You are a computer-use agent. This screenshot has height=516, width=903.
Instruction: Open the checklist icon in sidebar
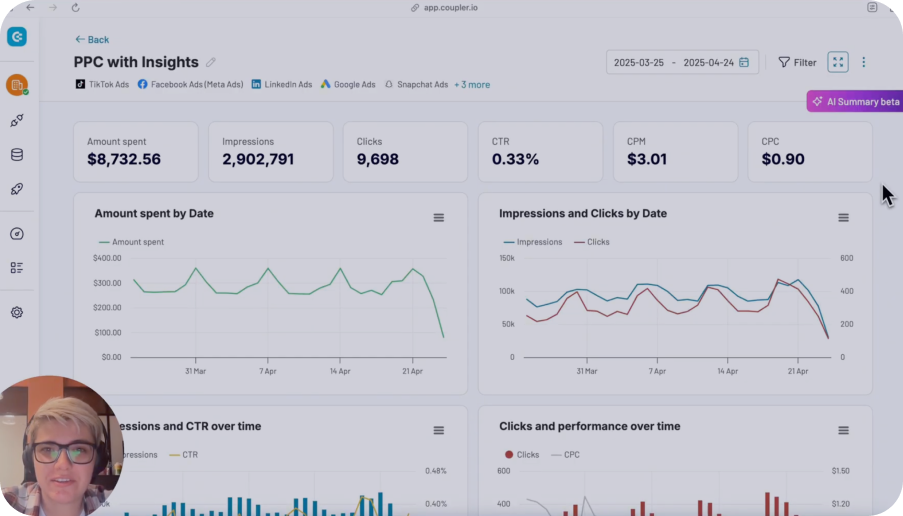pos(17,268)
